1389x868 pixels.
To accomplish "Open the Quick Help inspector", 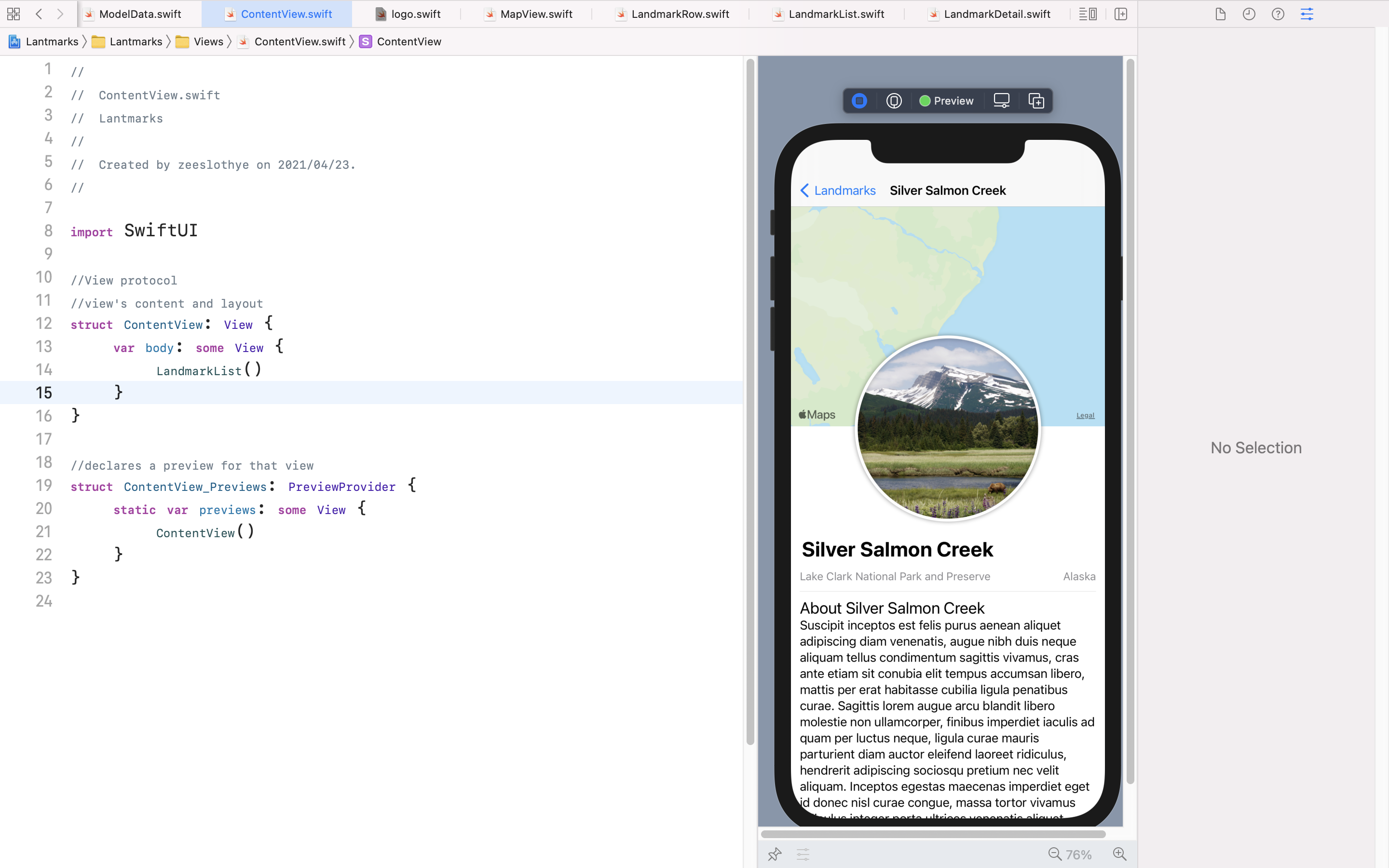I will point(1278,14).
